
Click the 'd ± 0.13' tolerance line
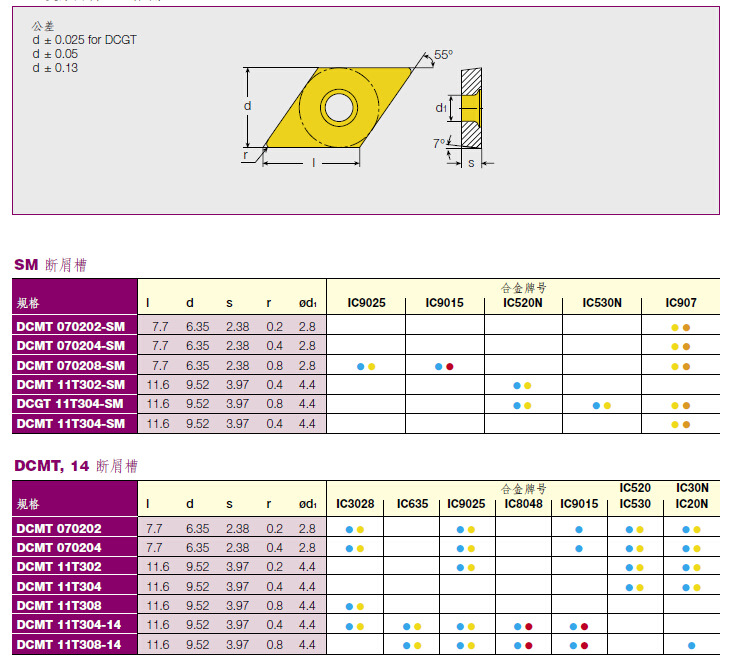tap(55, 68)
